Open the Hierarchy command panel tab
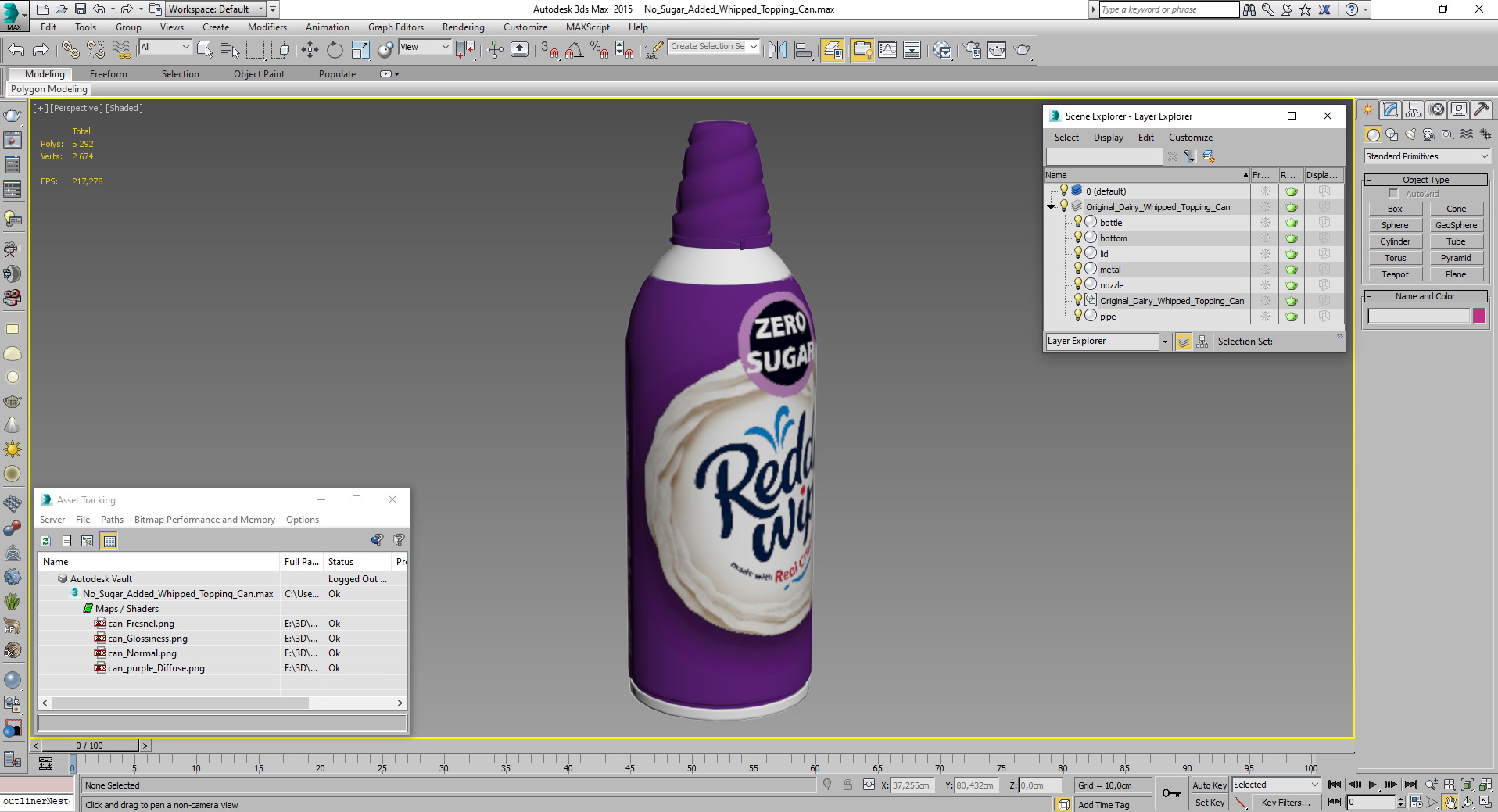 1412,109
